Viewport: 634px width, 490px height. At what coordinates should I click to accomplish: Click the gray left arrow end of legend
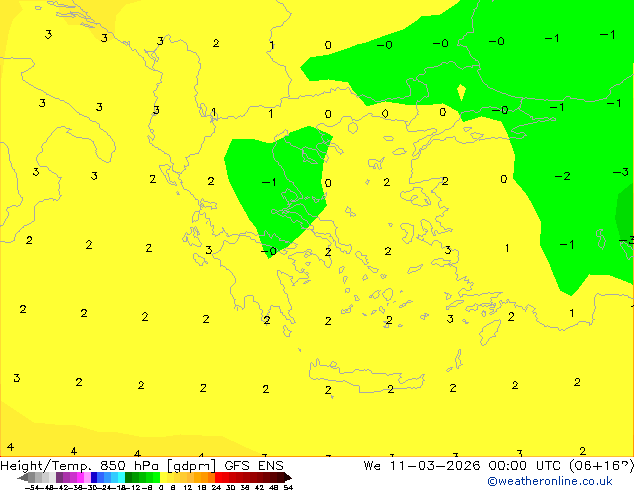point(23,477)
